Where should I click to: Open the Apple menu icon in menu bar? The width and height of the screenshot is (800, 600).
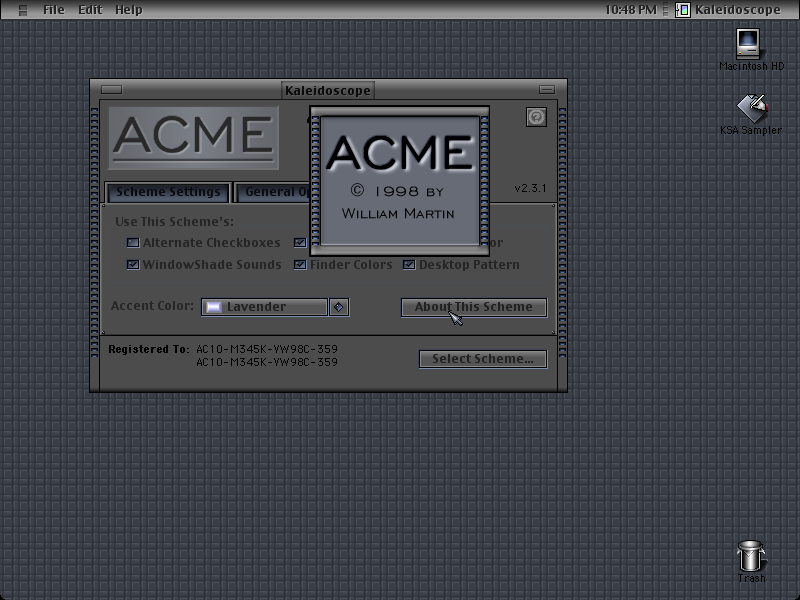(x=22, y=10)
